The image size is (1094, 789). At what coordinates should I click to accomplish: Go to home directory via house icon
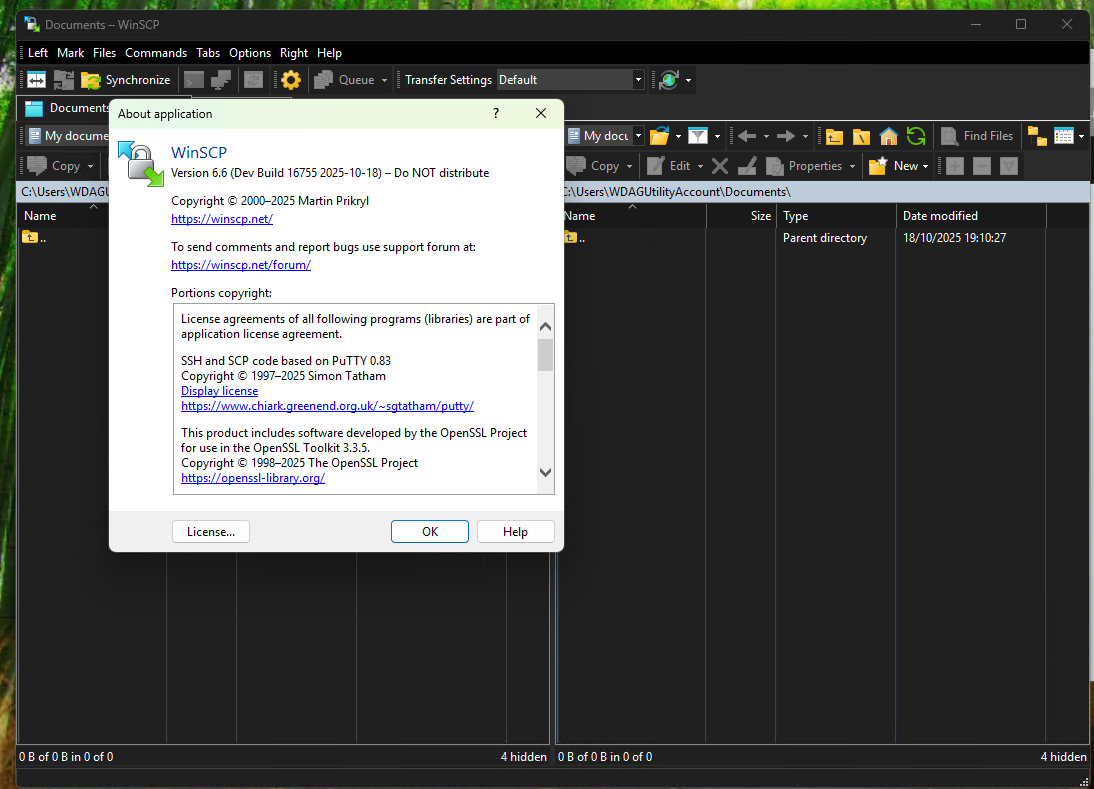[888, 136]
